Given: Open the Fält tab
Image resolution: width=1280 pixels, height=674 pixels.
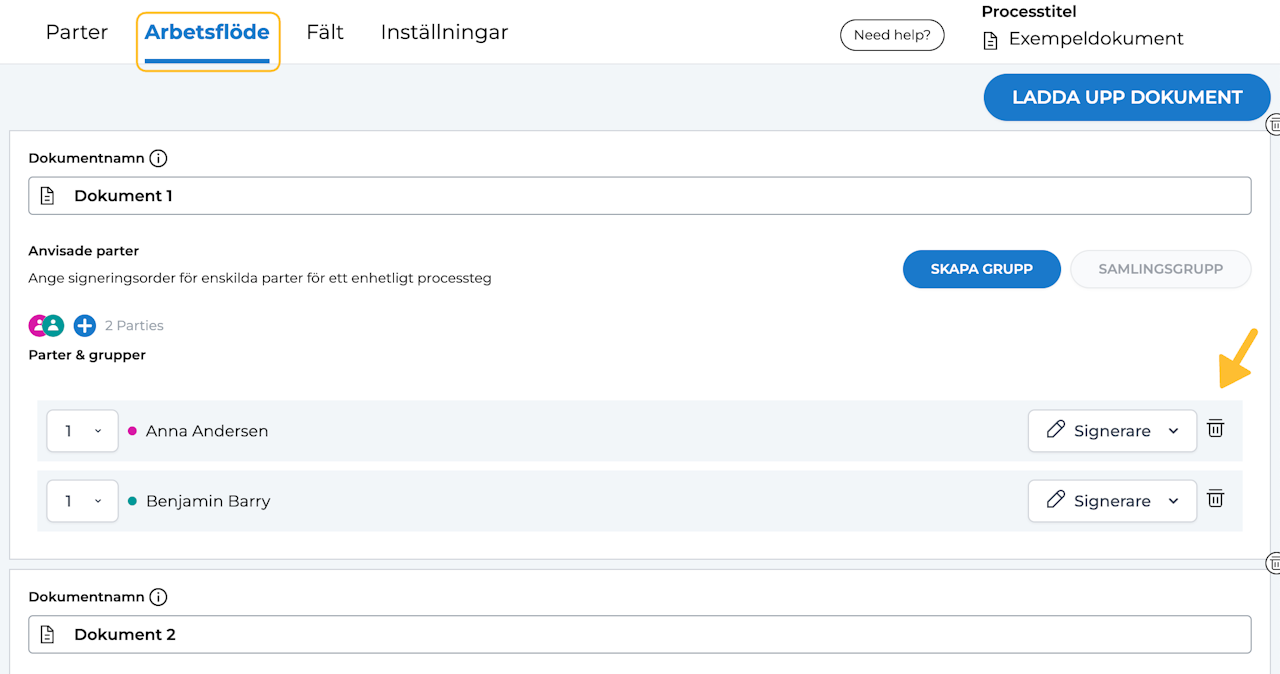Looking at the screenshot, I should [x=325, y=32].
